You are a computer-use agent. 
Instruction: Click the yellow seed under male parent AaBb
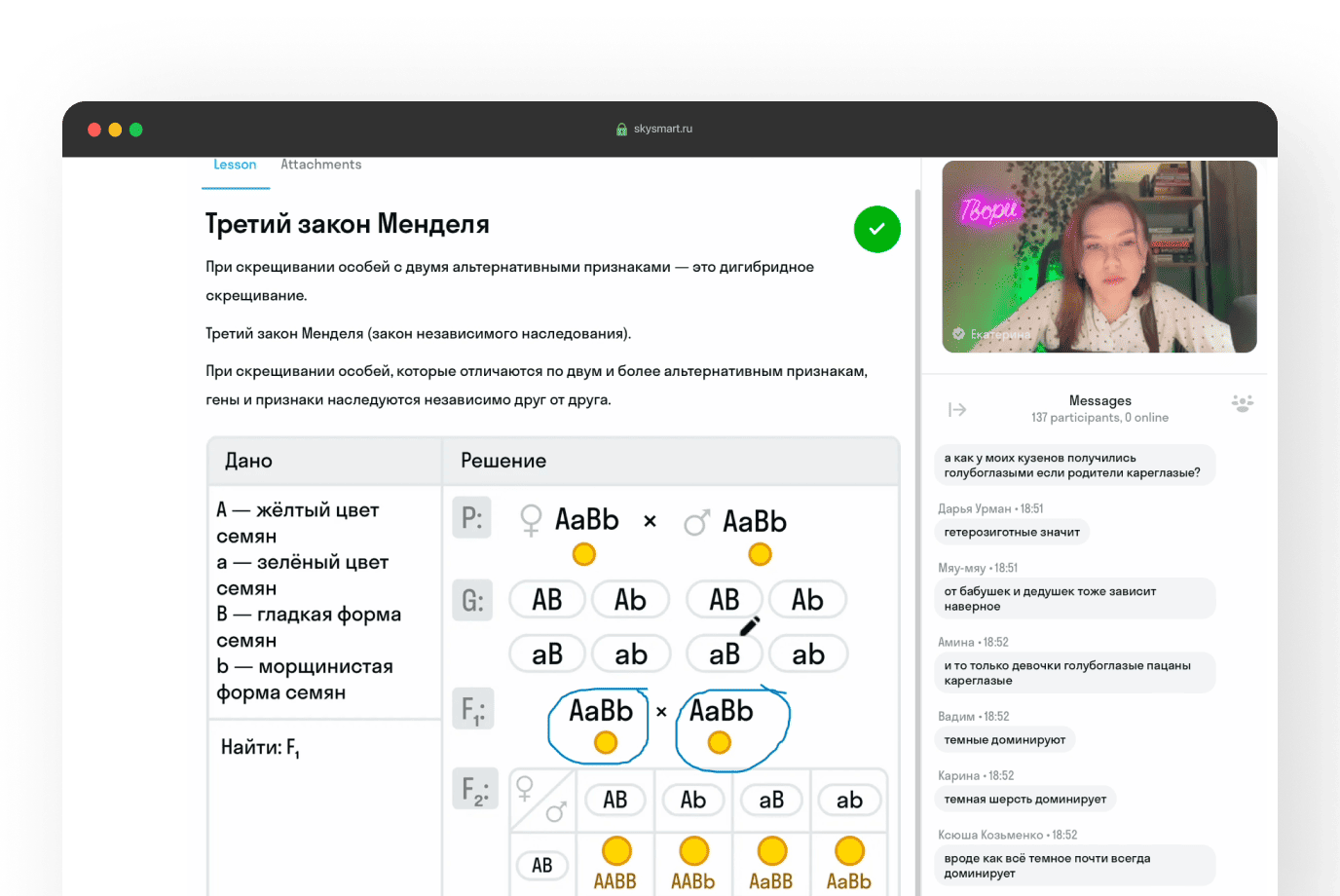pyautogui.click(x=760, y=554)
